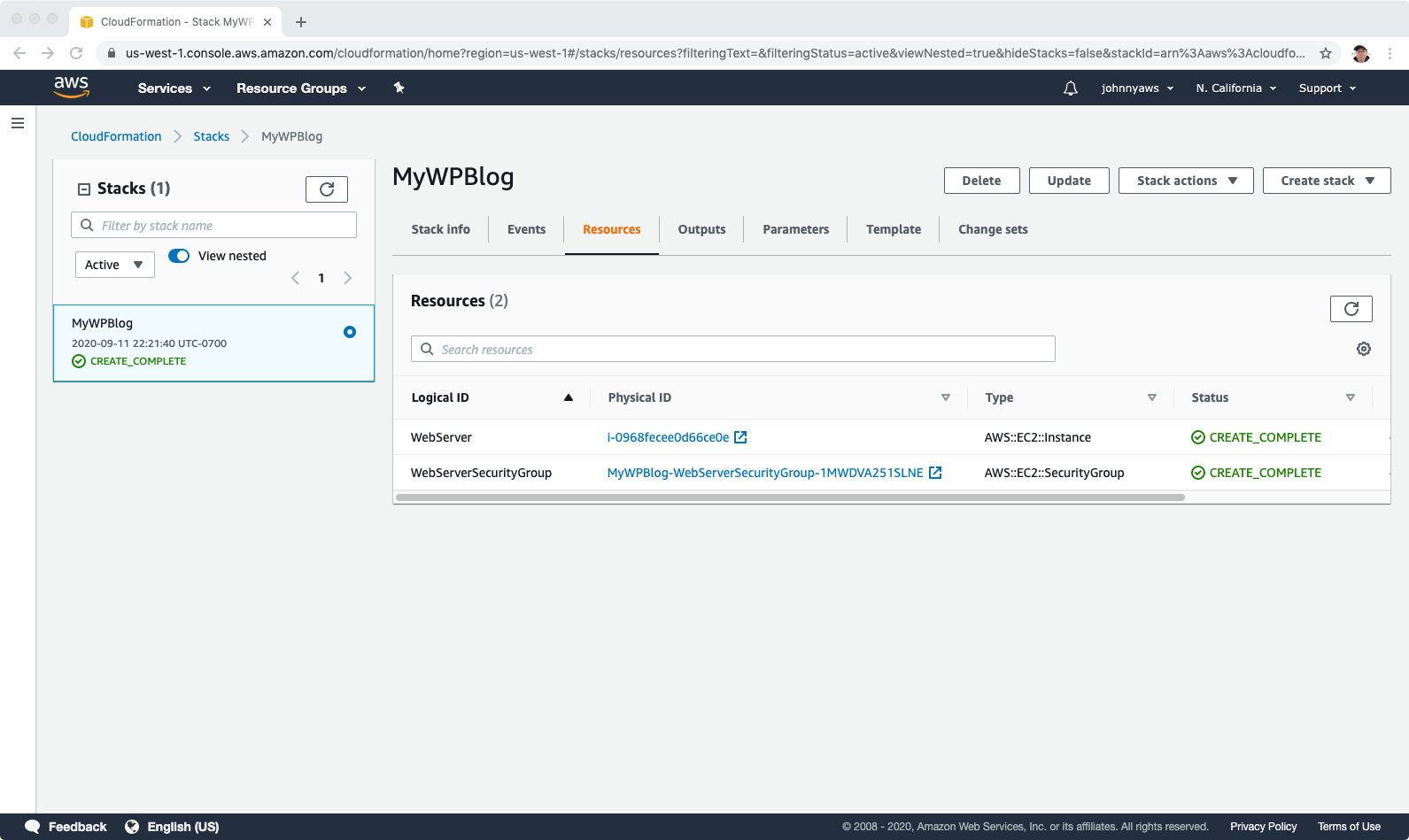Refresh the Stacks list
1409x840 pixels.
327,189
